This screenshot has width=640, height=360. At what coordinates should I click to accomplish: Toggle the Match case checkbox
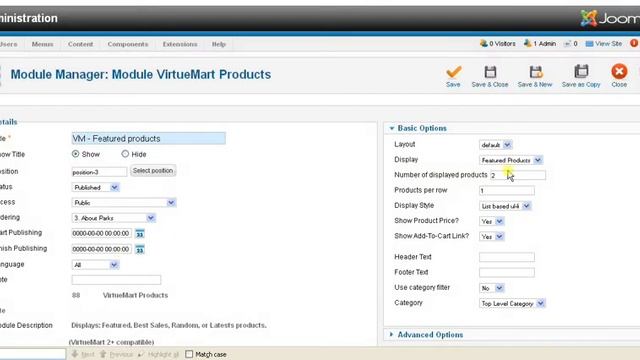point(189,354)
